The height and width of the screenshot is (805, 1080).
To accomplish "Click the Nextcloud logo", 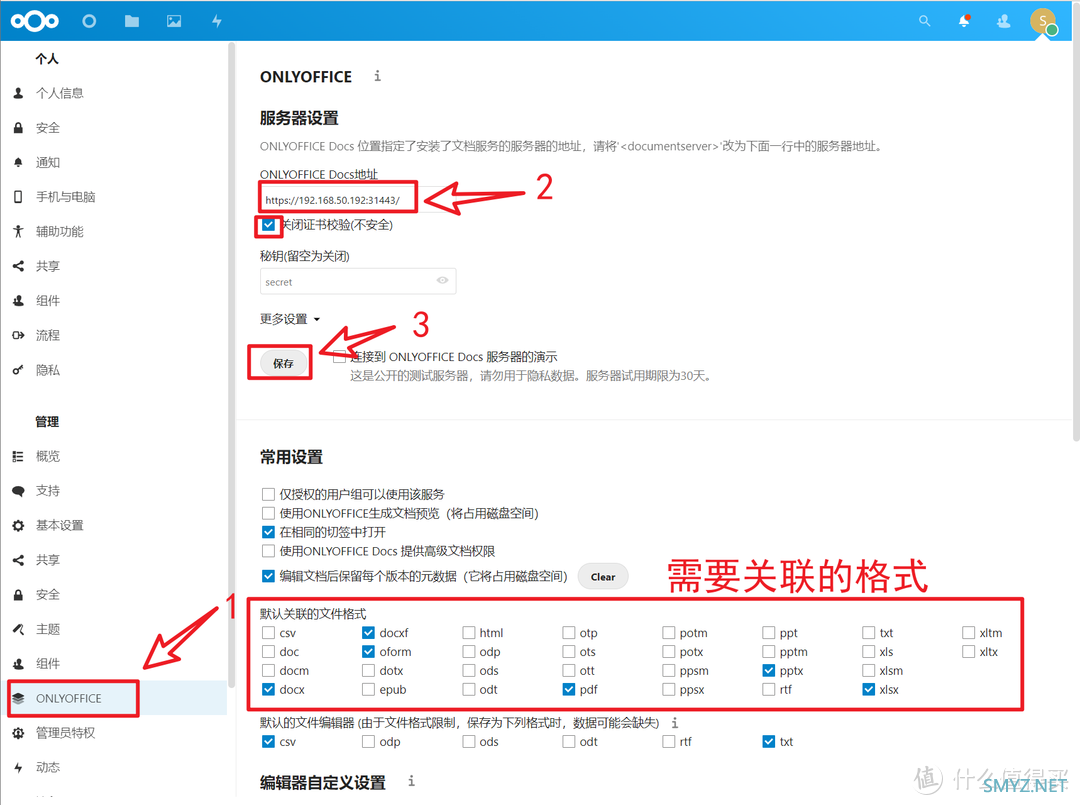I will coord(34,21).
